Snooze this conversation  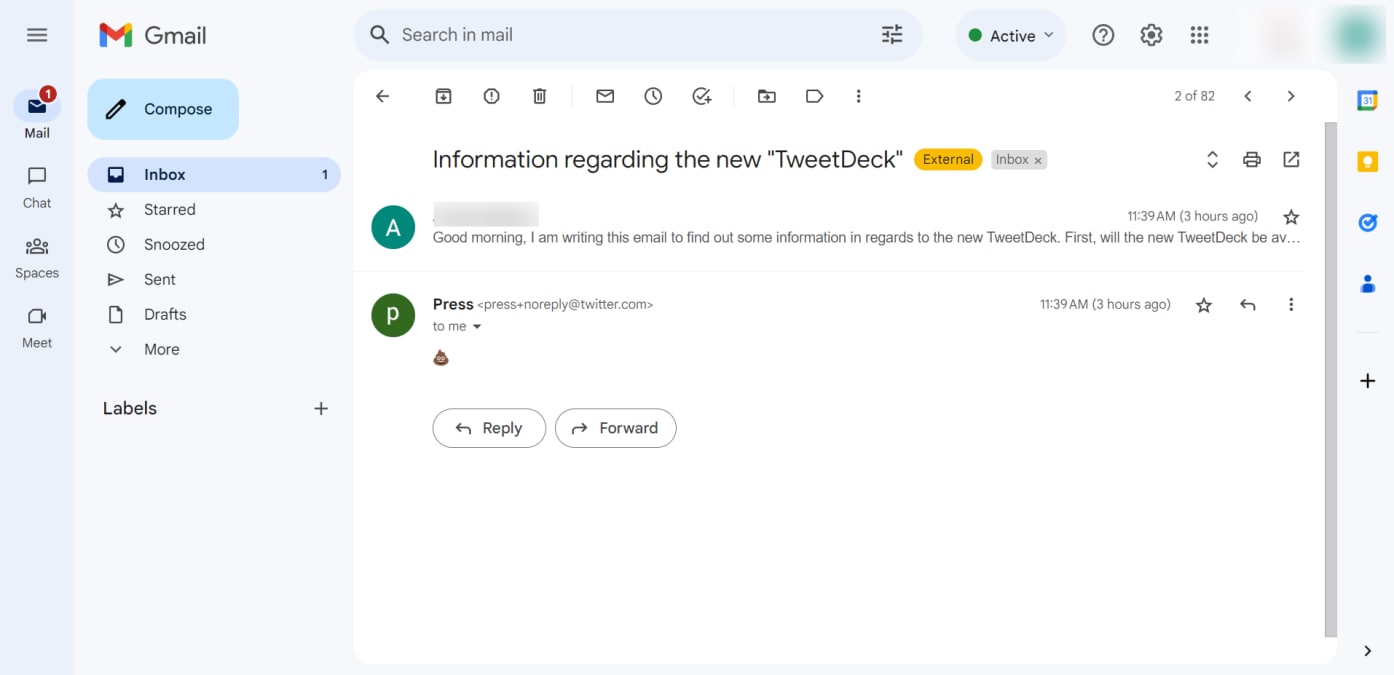[653, 96]
